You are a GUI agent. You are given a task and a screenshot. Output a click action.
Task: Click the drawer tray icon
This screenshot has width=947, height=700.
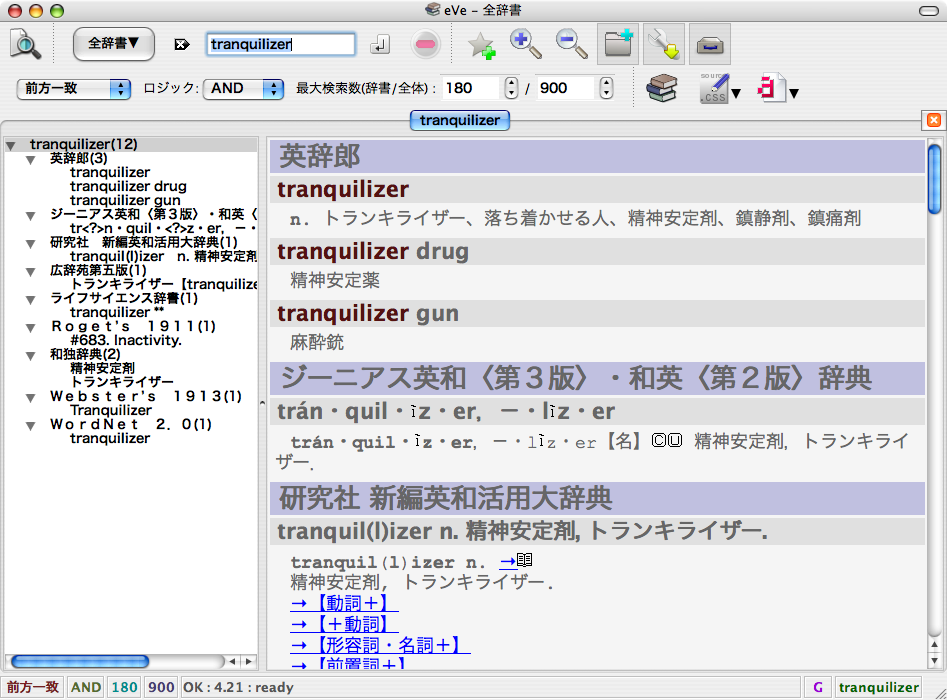(x=710, y=44)
